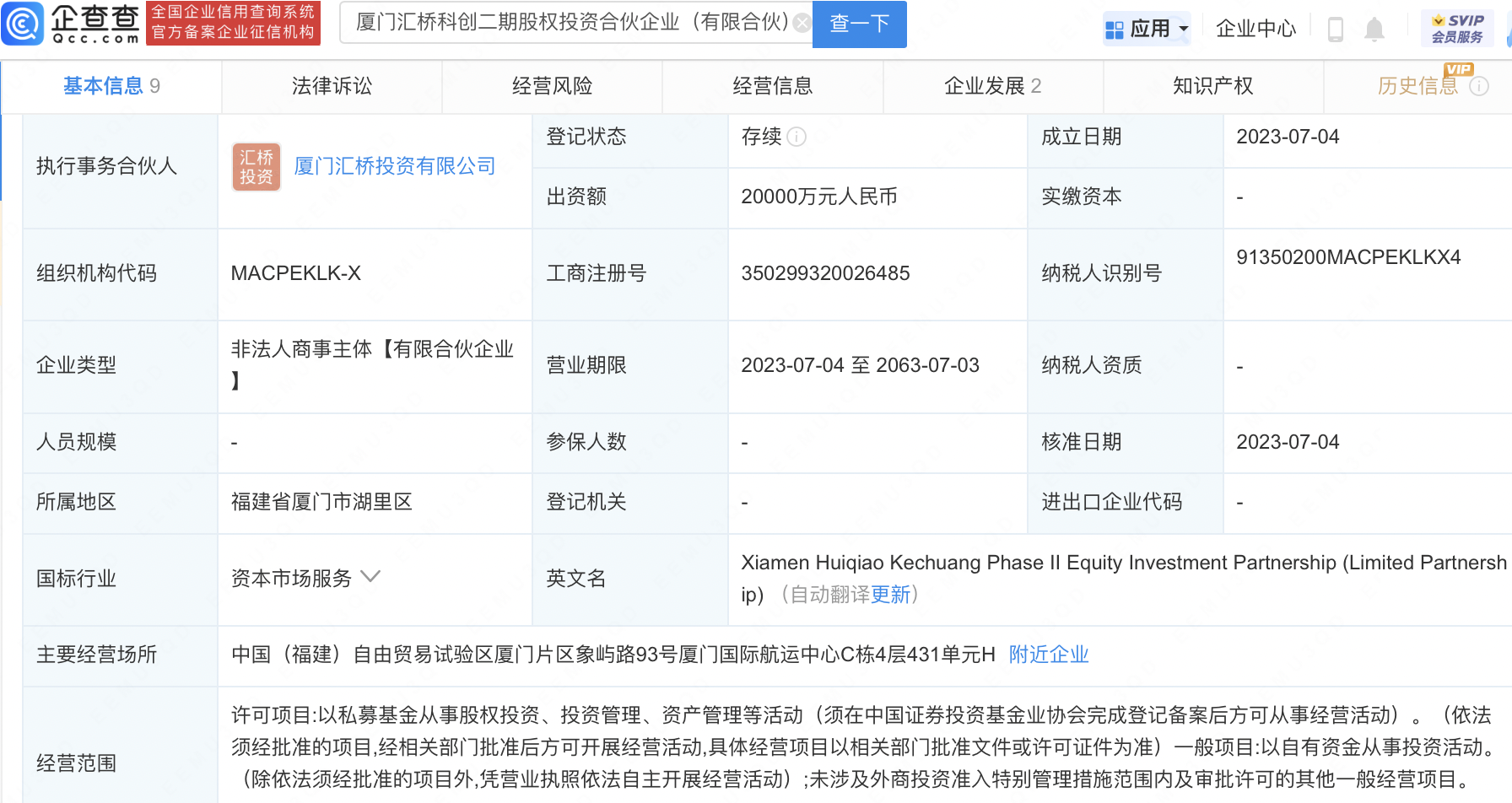Open notifications bell icon
Image resolution: width=1512 pixels, height=803 pixels.
click(1374, 29)
